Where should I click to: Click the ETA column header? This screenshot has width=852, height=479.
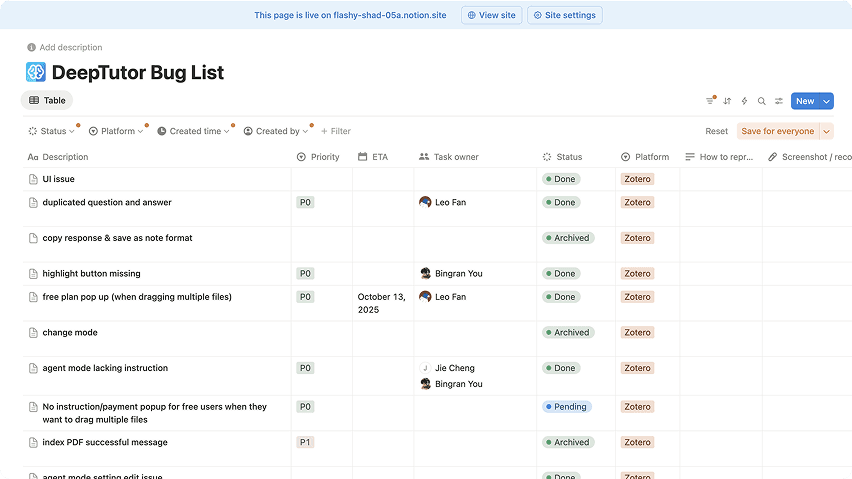(x=373, y=157)
